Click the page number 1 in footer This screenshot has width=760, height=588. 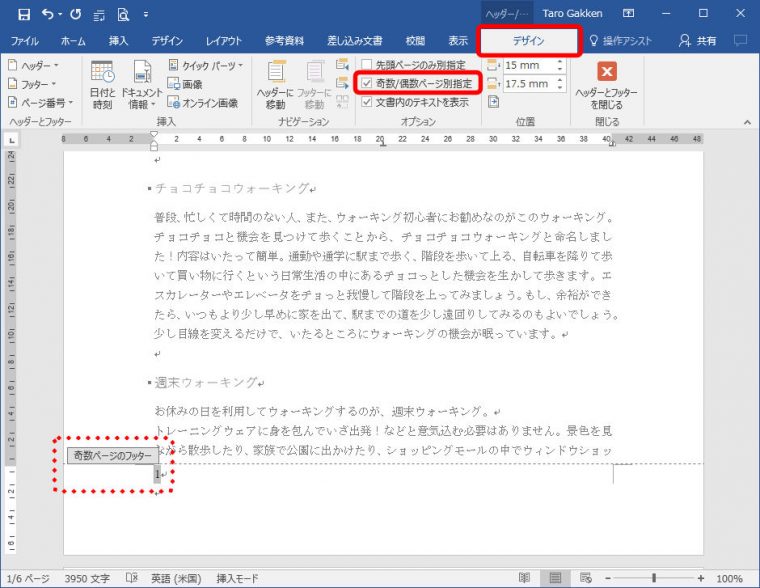coord(158,474)
